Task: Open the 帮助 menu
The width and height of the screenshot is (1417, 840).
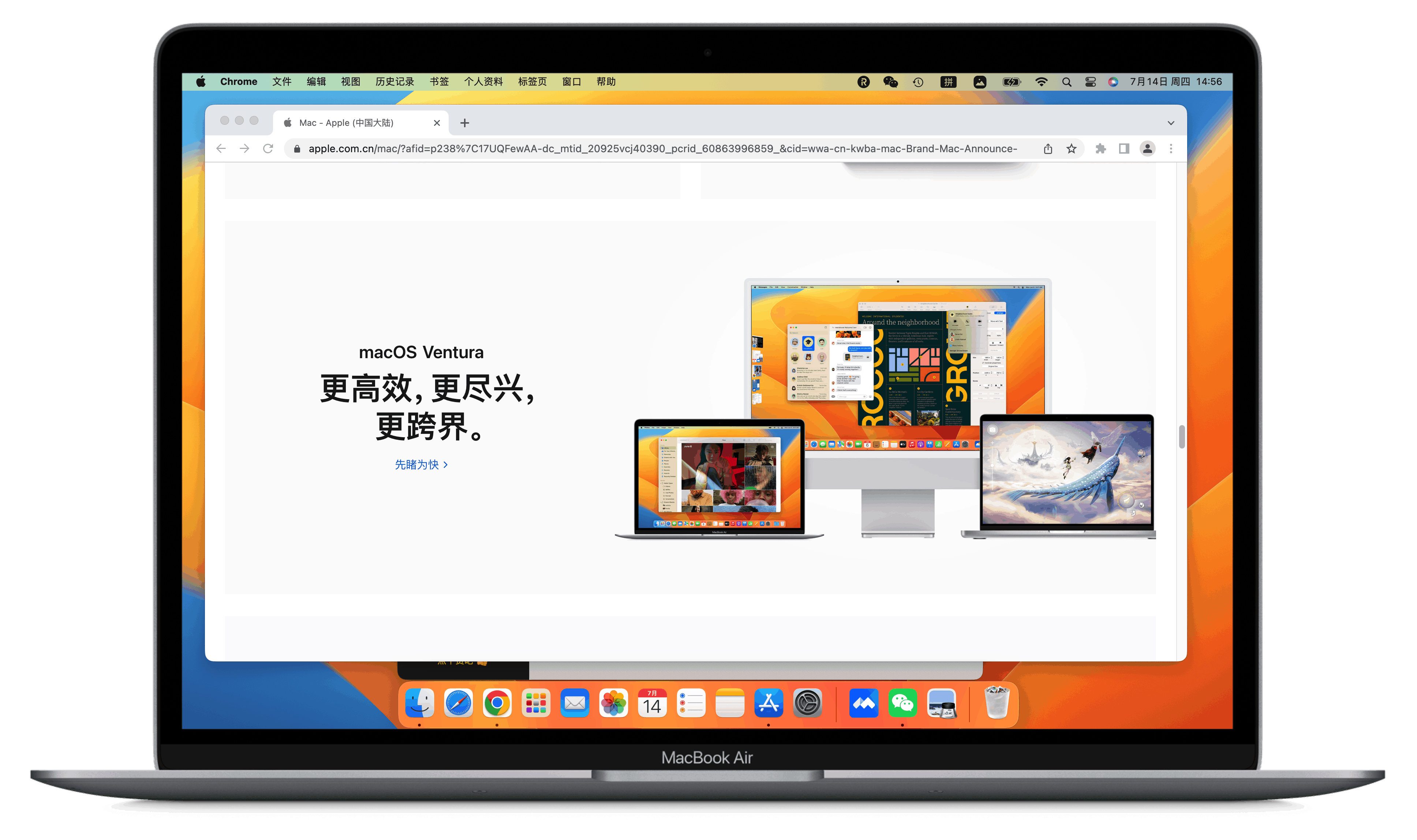Action: point(606,82)
